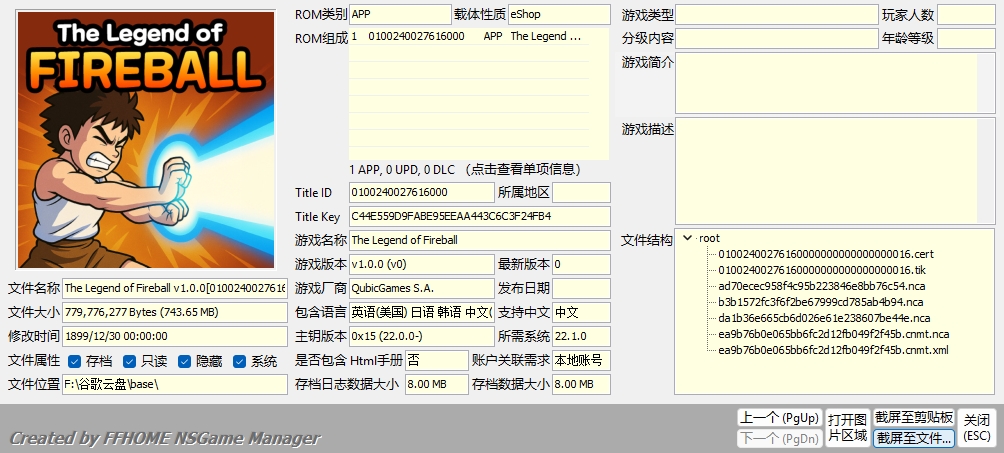Click the 游戏描述 text area

click(835, 171)
